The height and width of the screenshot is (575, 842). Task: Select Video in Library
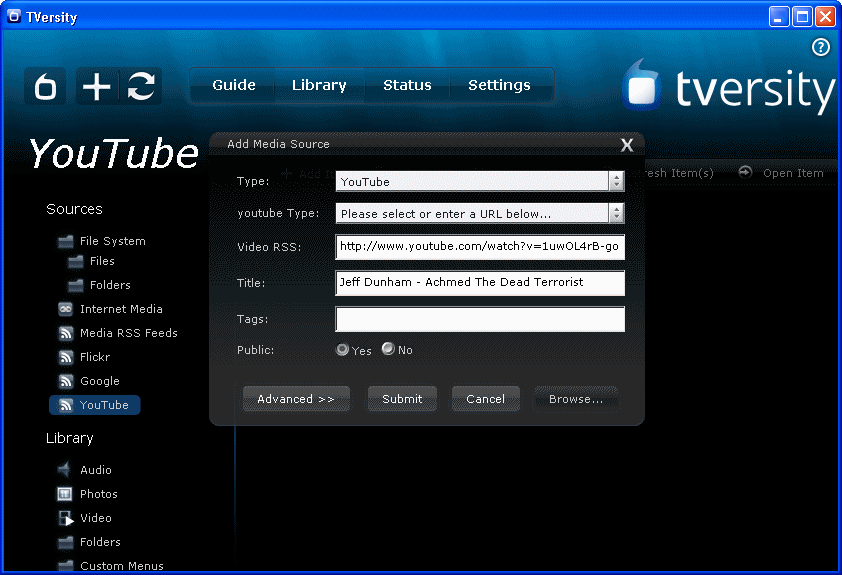pos(96,518)
